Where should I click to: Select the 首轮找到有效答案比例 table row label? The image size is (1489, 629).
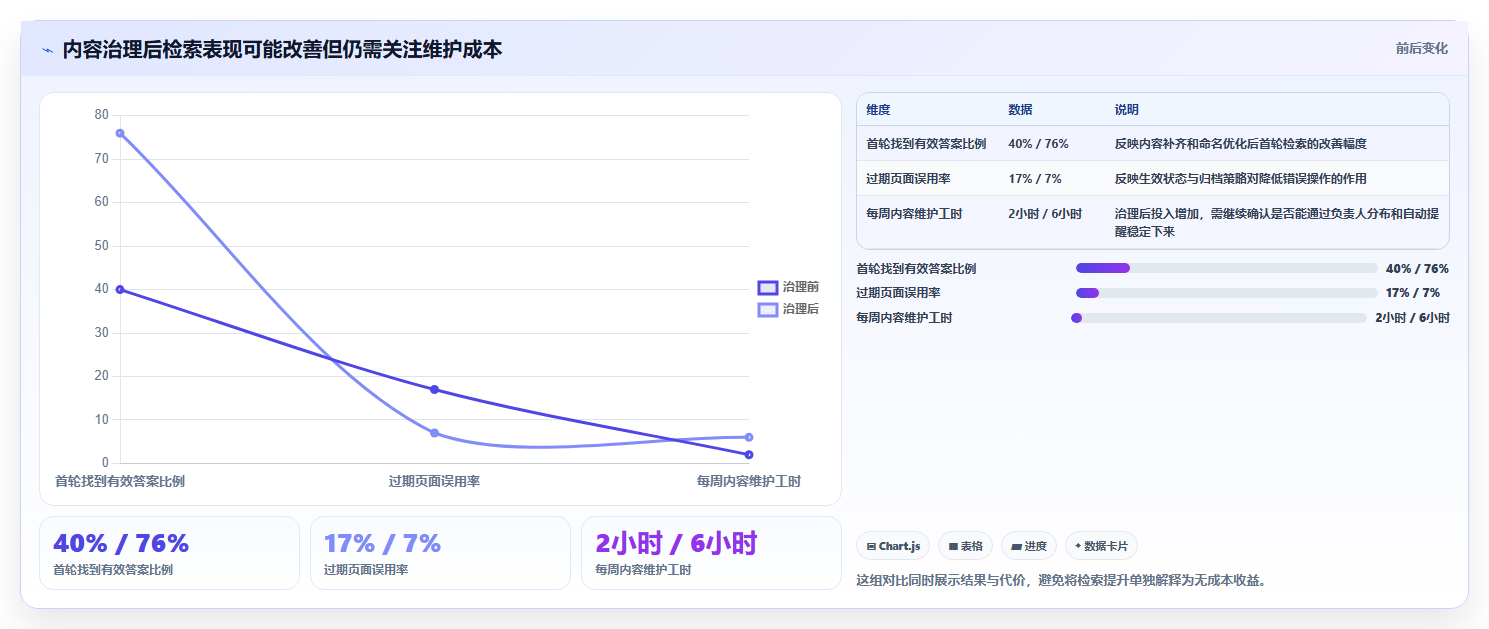tap(926, 144)
